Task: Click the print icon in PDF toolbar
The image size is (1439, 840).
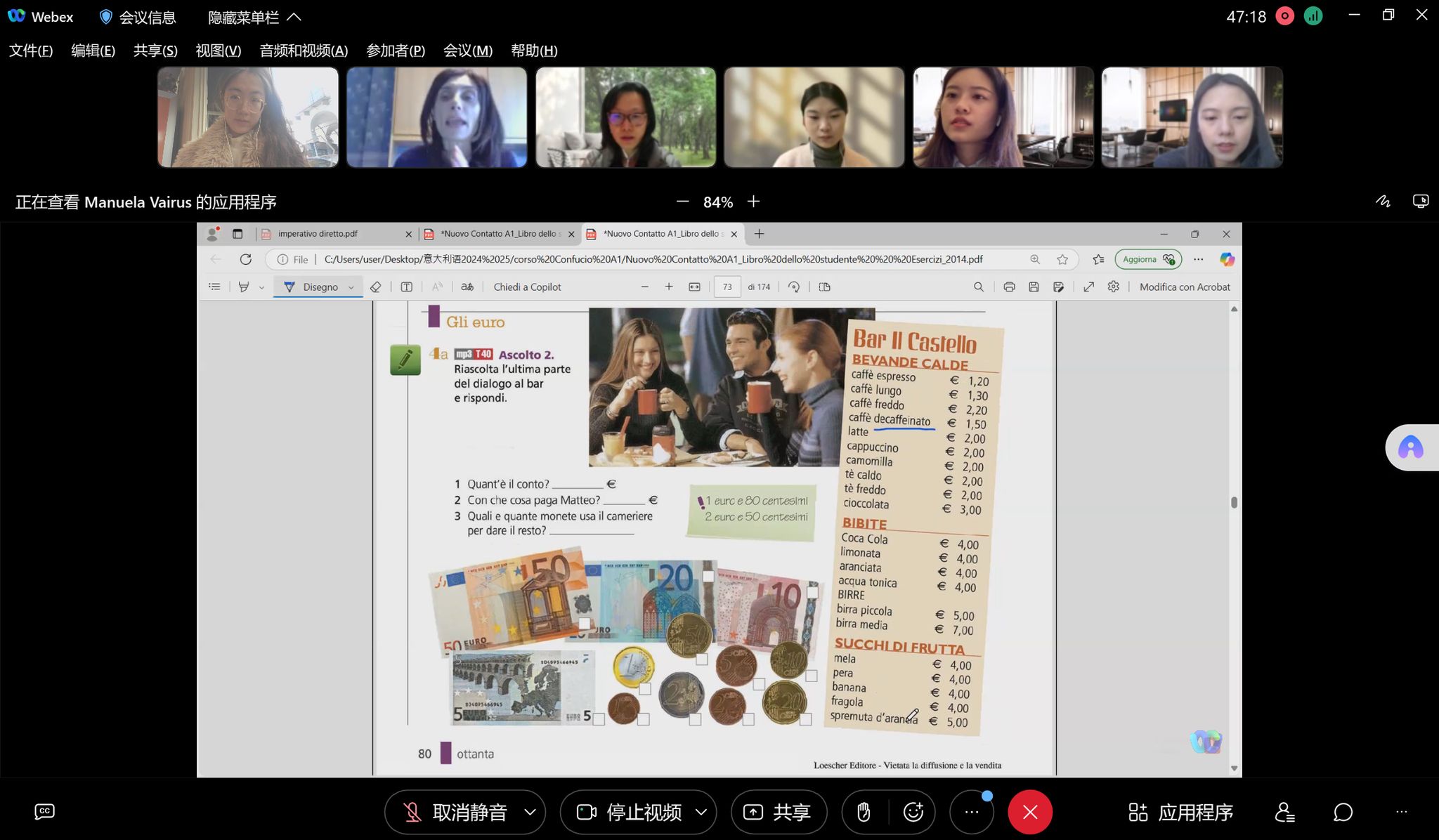Action: pyautogui.click(x=1009, y=287)
